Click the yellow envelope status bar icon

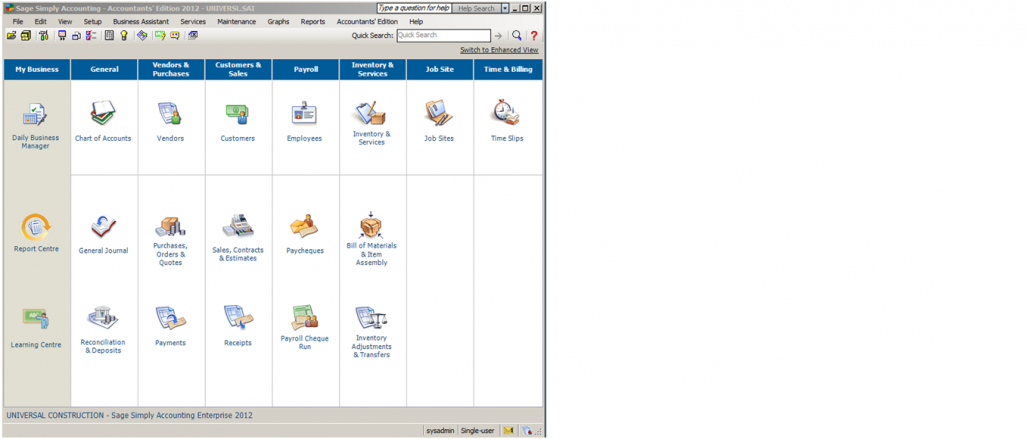[x=508, y=430]
